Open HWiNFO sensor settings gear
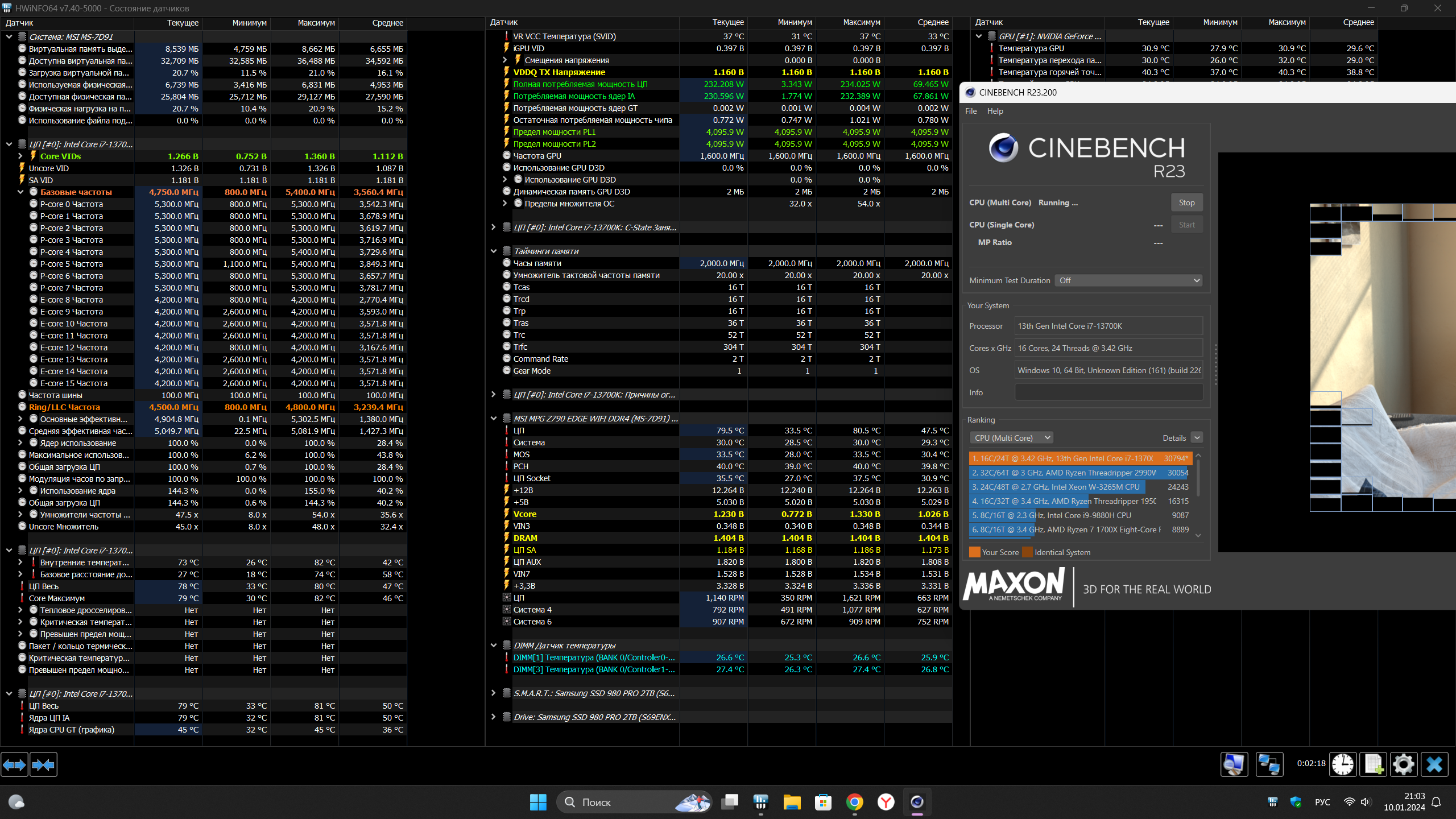This screenshot has width=1456, height=819. coord(1403,764)
